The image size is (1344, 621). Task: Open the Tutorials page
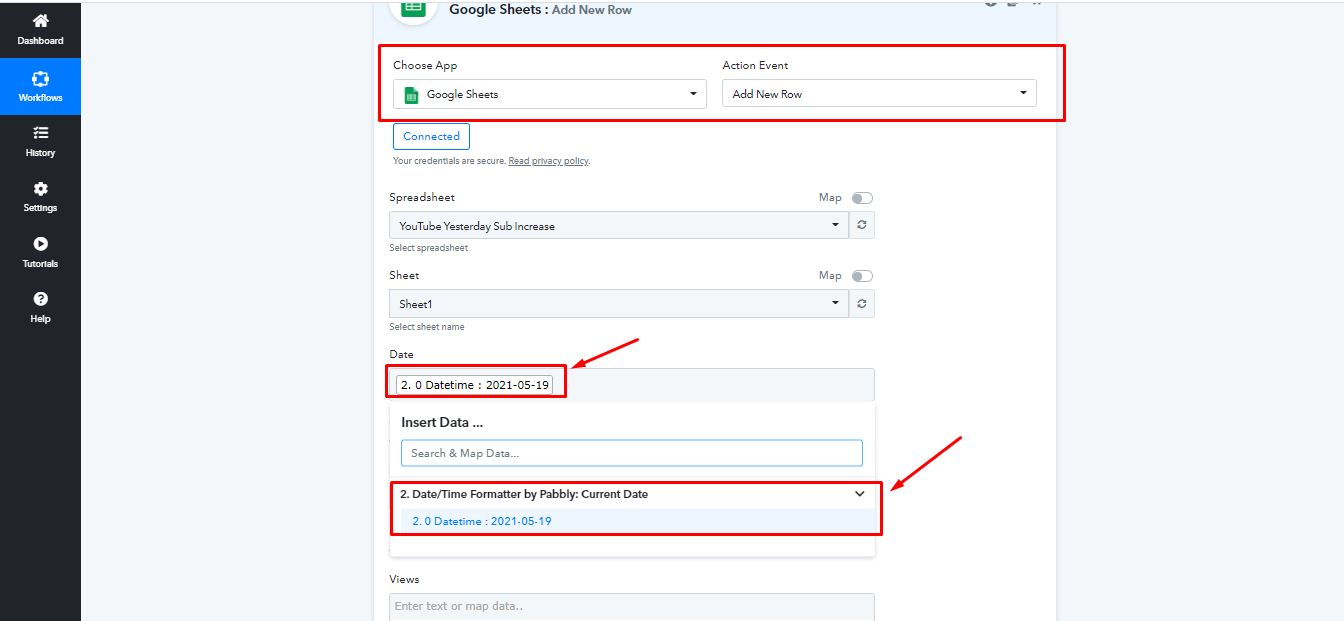click(40, 253)
